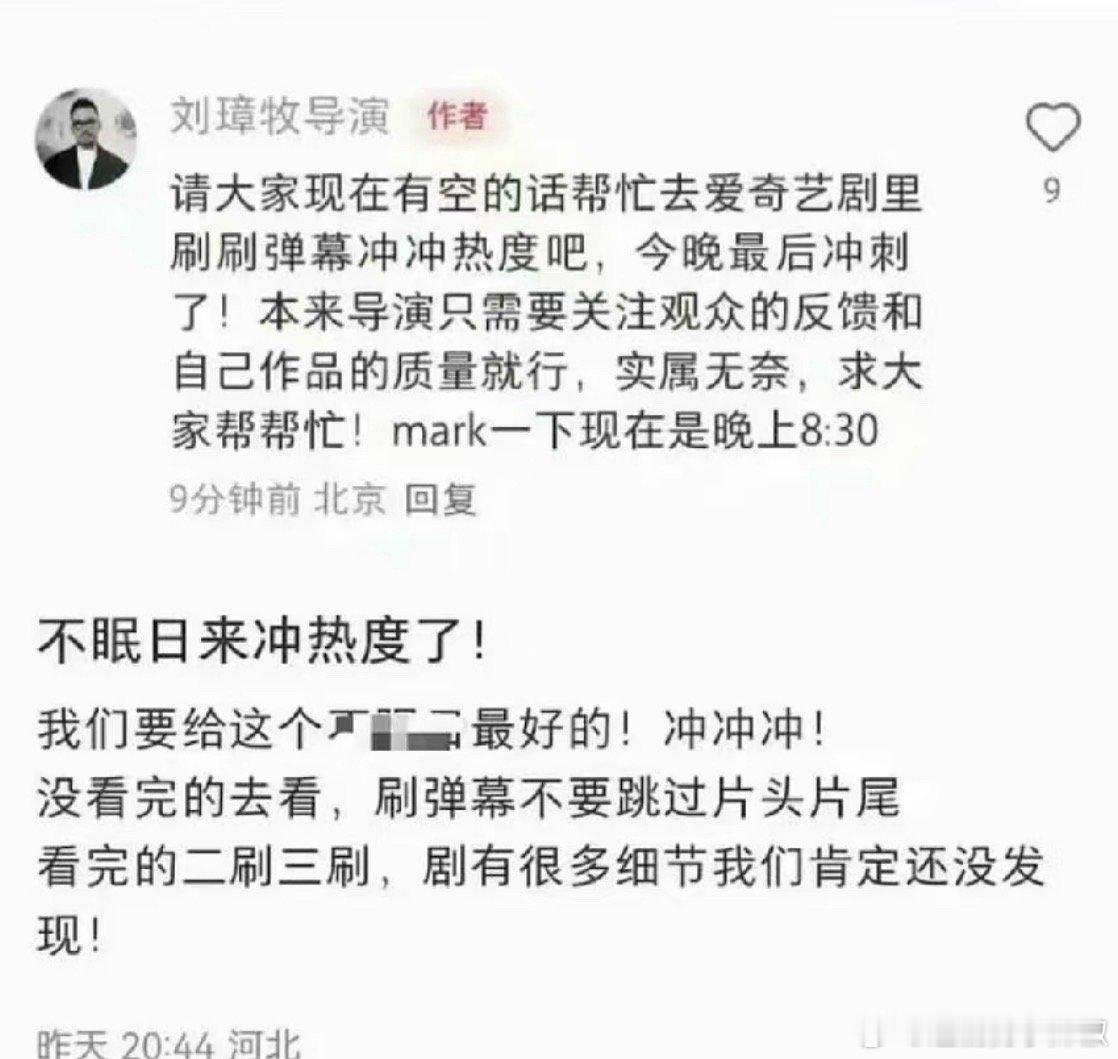Click the 作者 author badge
1118x1059 pixels.
click(457, 116)
